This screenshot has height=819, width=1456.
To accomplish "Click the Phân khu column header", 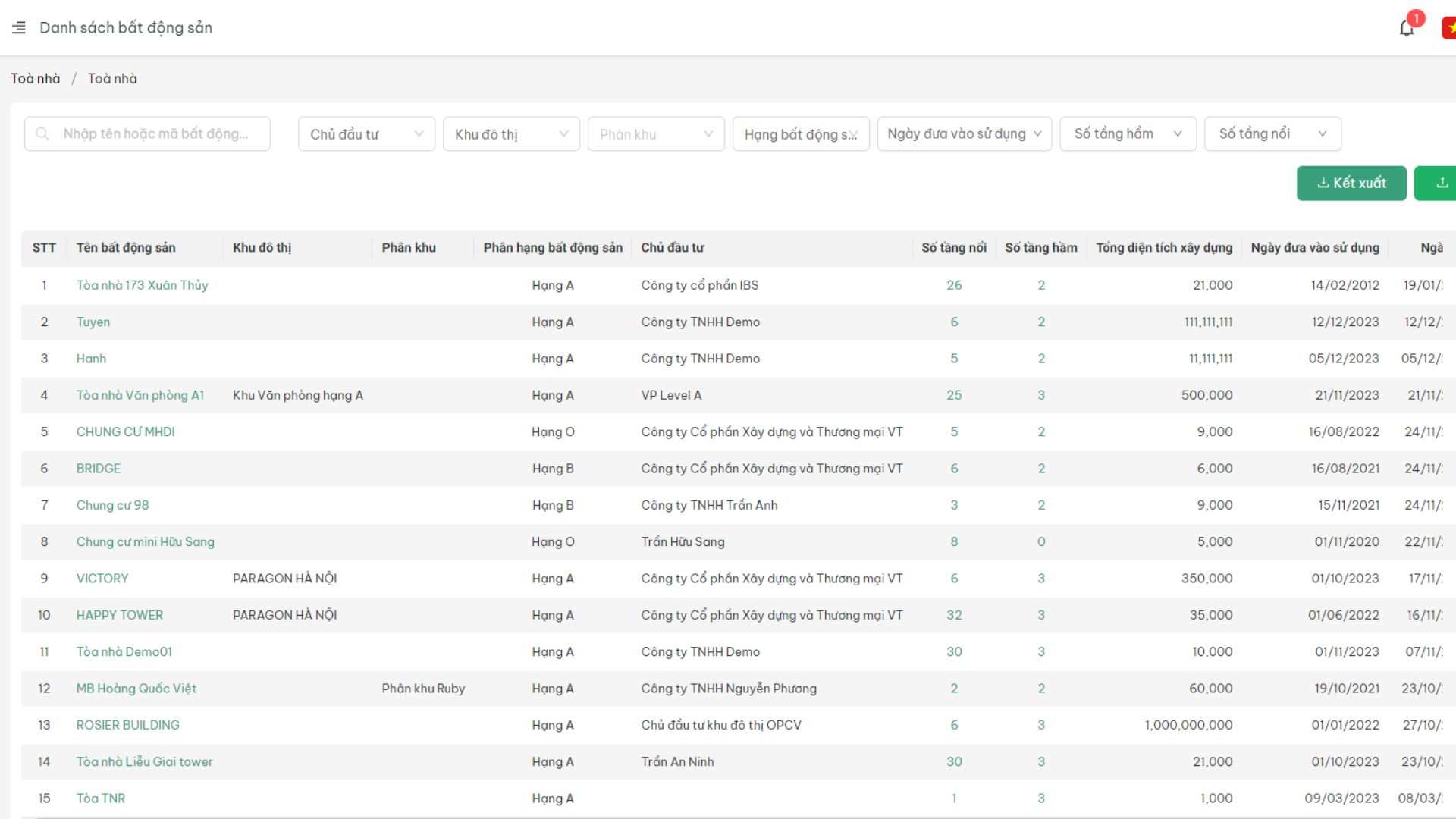I will click(409, 248).
